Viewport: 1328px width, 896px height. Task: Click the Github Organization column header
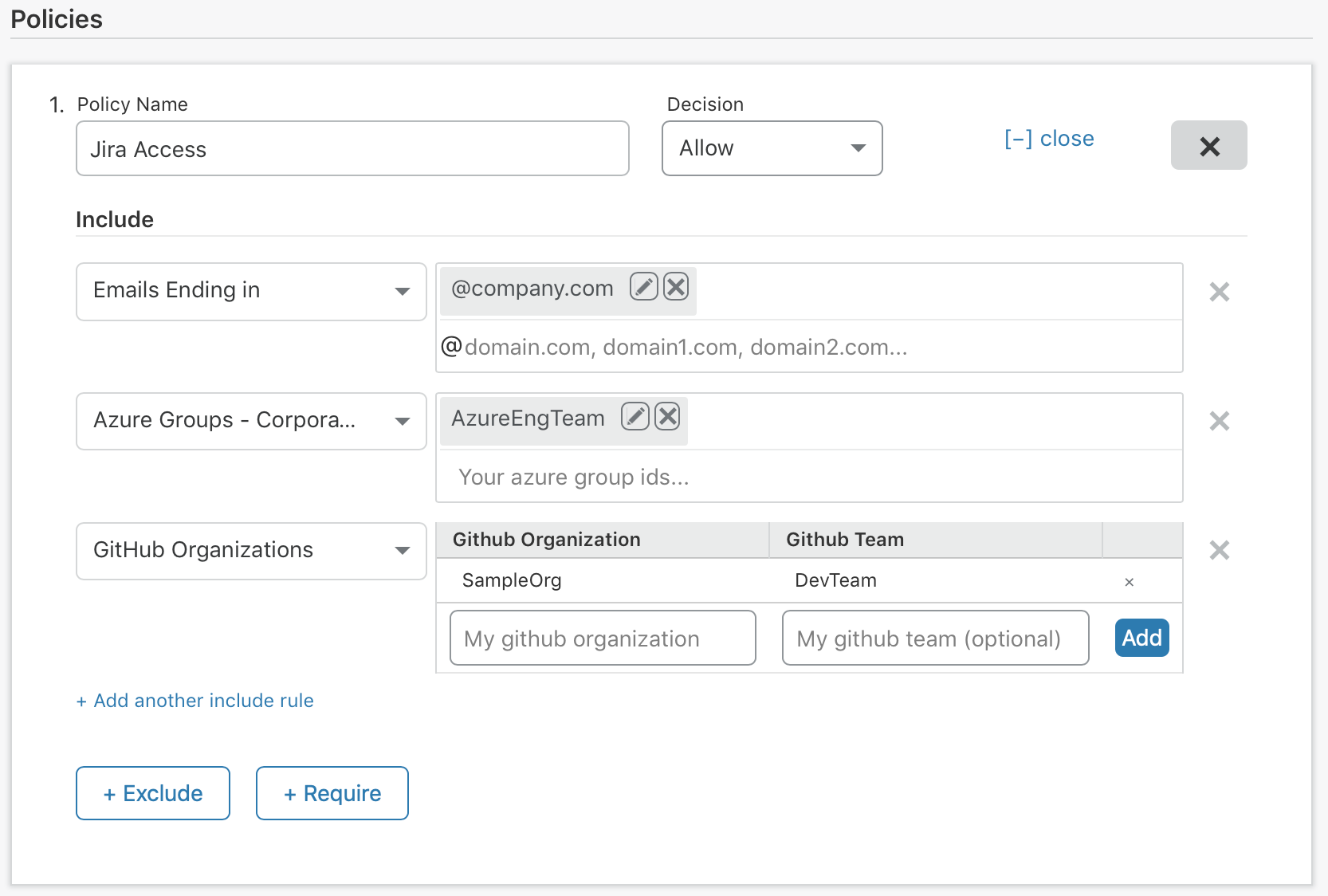coord(603,540)
